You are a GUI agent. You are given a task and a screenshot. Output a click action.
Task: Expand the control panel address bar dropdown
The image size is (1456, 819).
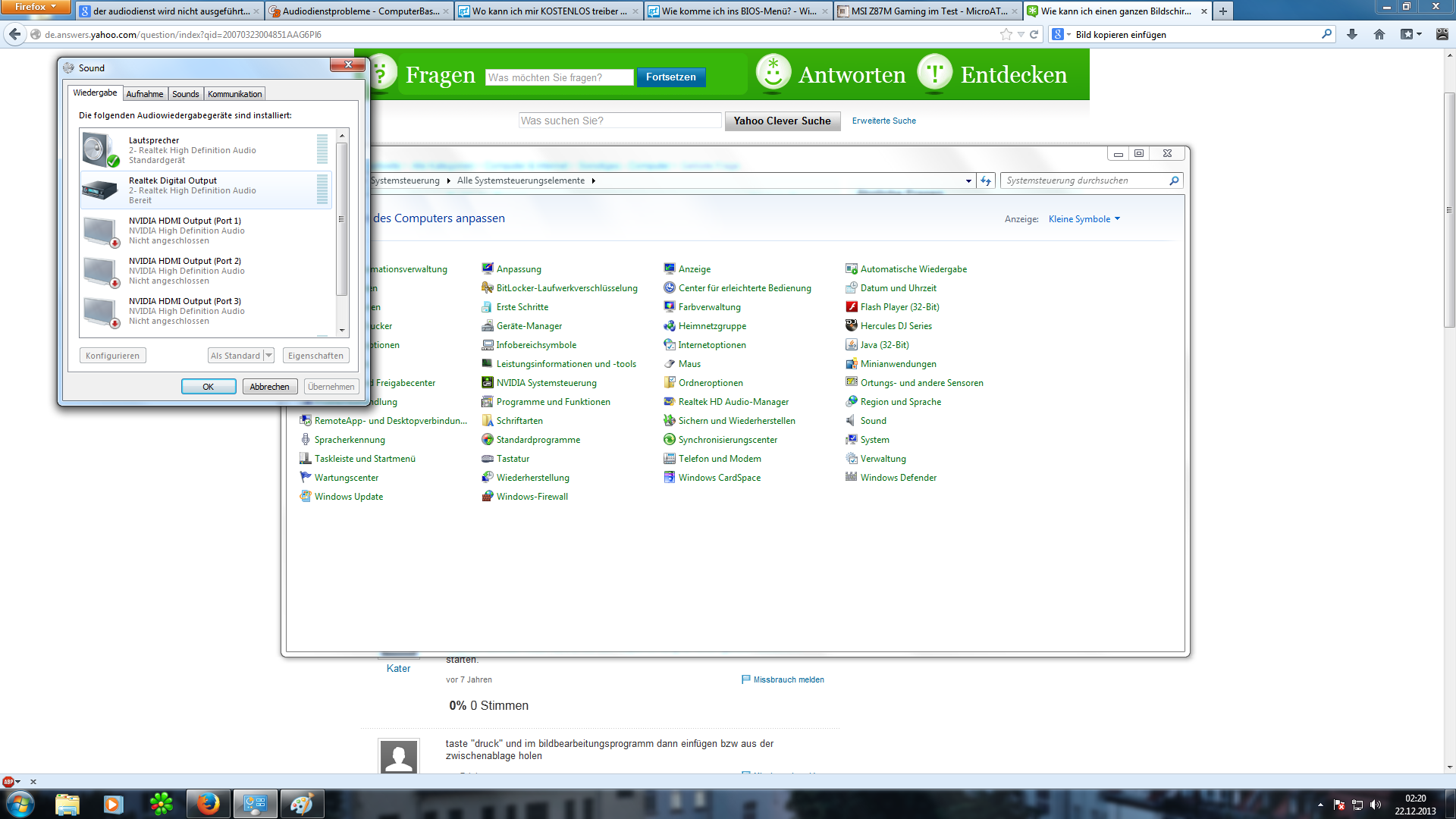pos(968,180)
